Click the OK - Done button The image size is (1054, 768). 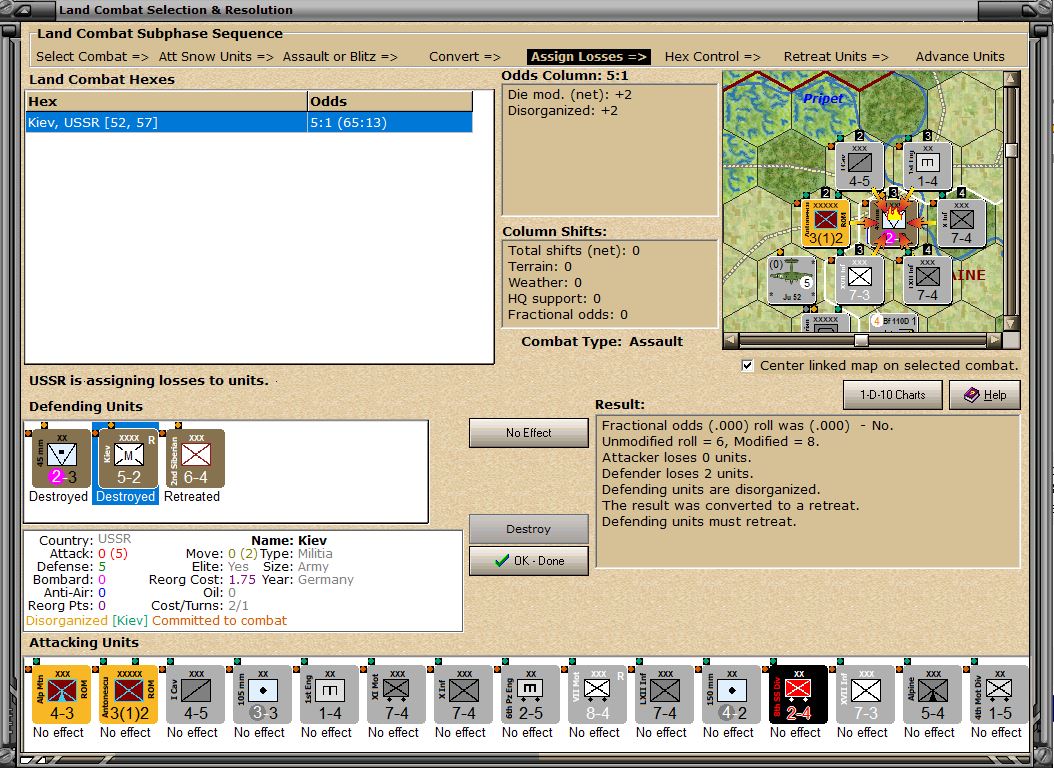pos(528,560)
